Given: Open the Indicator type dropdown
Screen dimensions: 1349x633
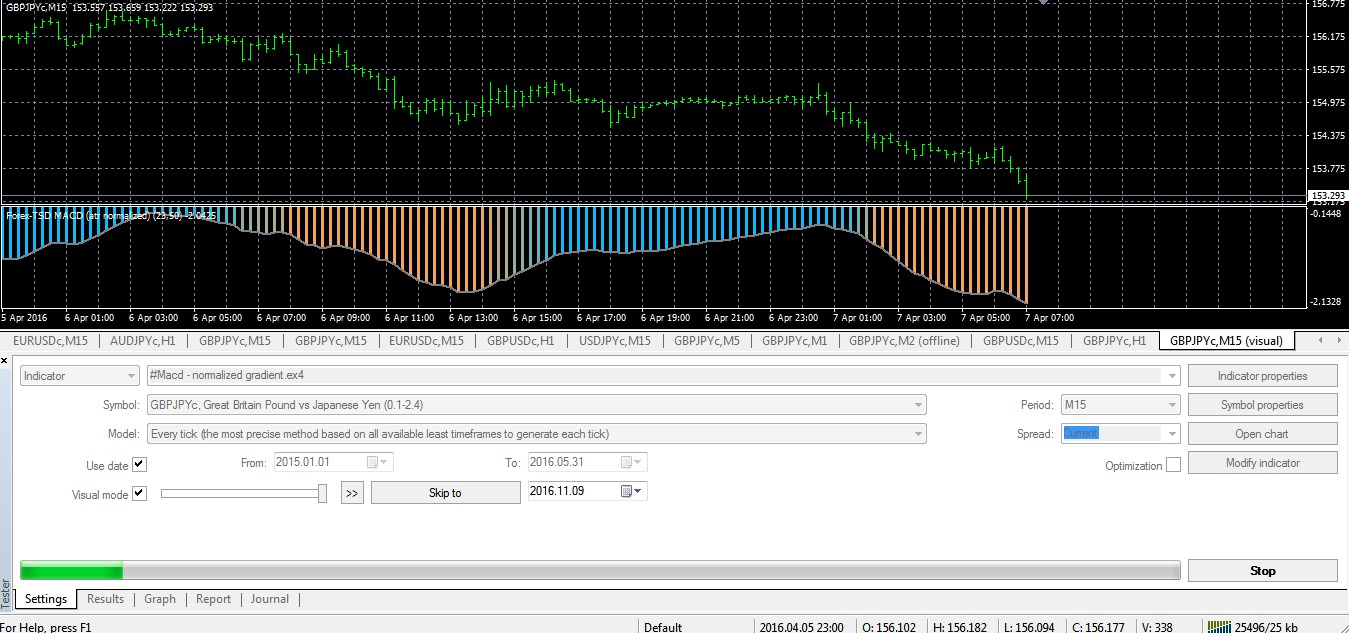Looking at the screenshot, I should 131,376.
